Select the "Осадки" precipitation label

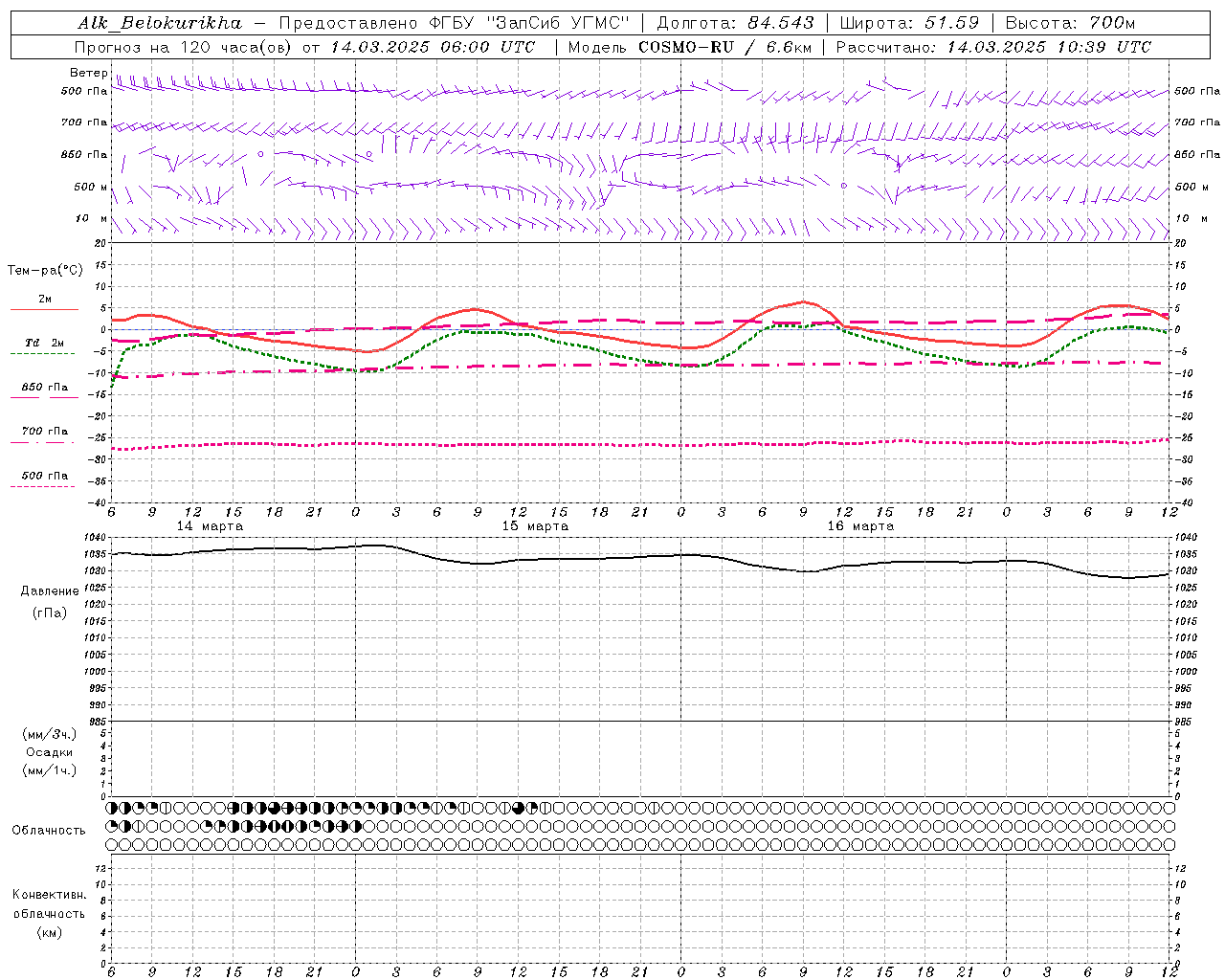pyautogui.click(x=50, y=752)
